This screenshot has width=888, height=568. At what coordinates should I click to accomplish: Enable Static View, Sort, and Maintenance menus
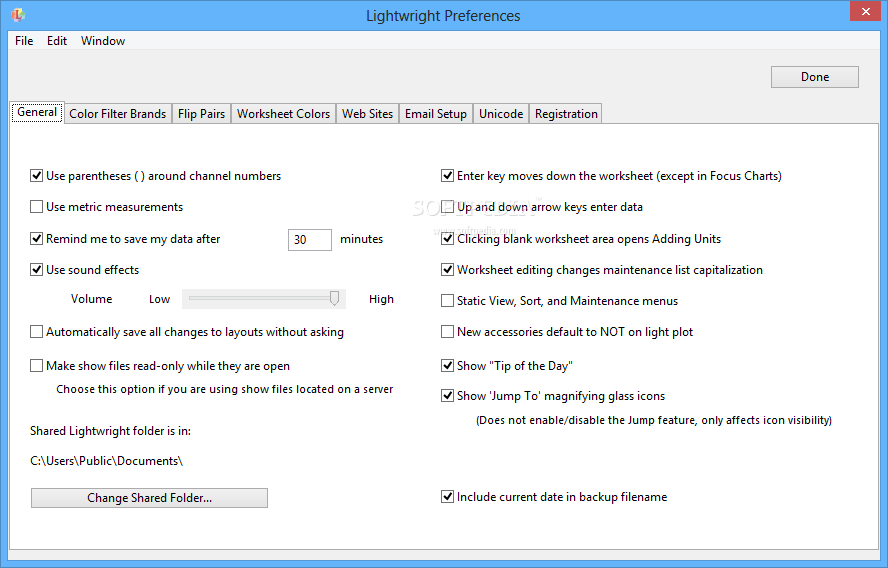pos(447,300)
